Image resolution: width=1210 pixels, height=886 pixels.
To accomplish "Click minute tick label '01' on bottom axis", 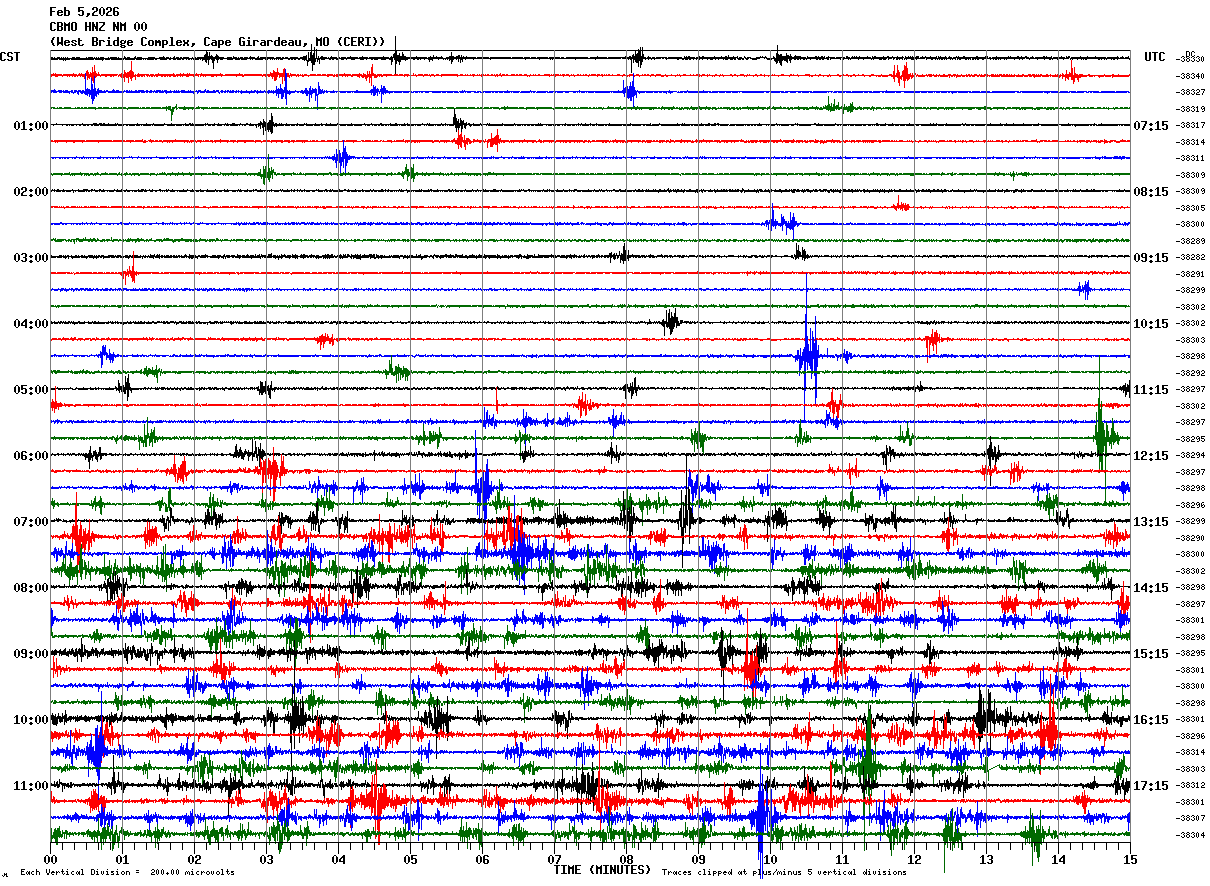I will click(x=122, y=859).
